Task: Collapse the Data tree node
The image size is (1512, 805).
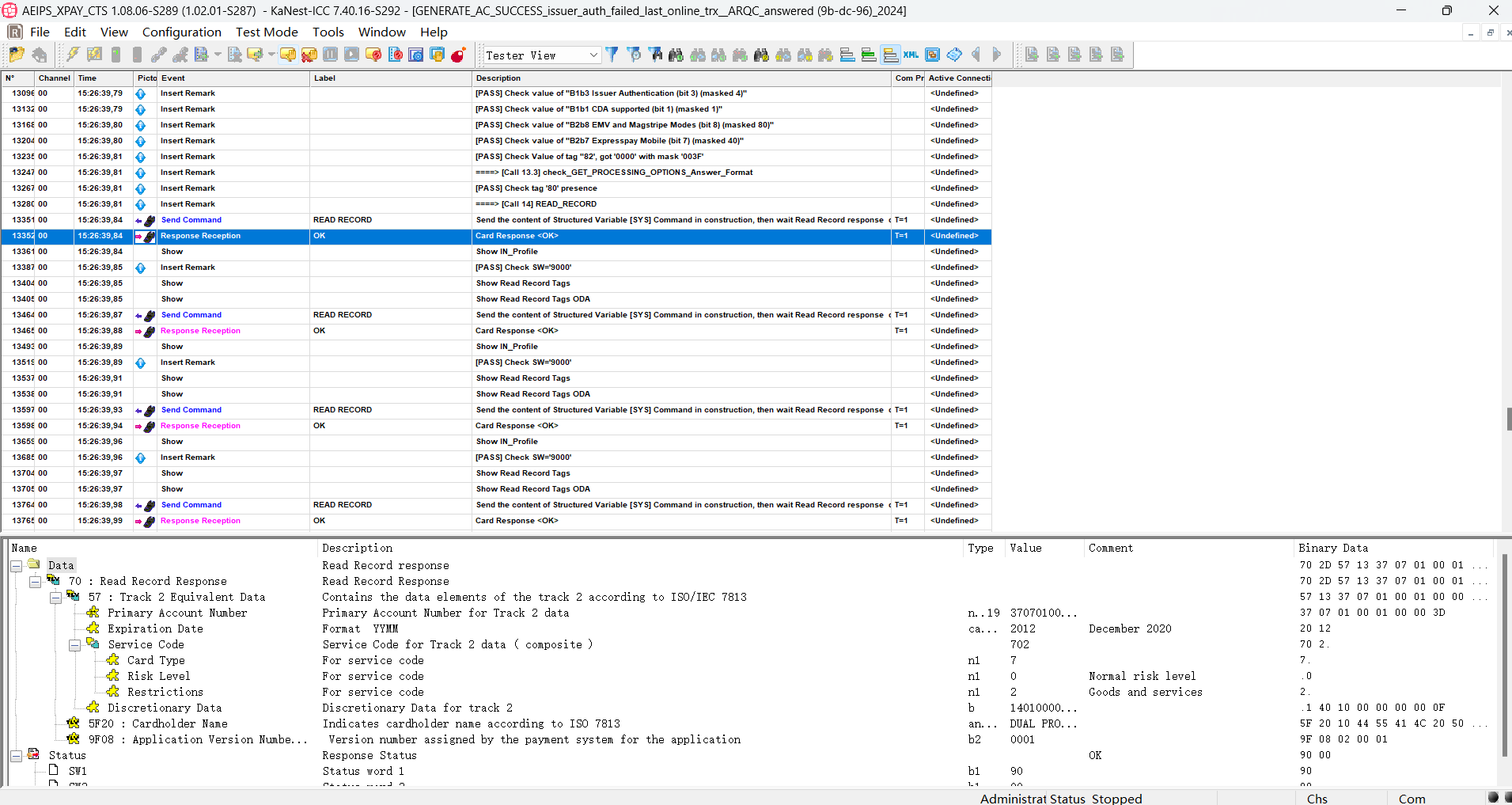Action: click(16, 566)
